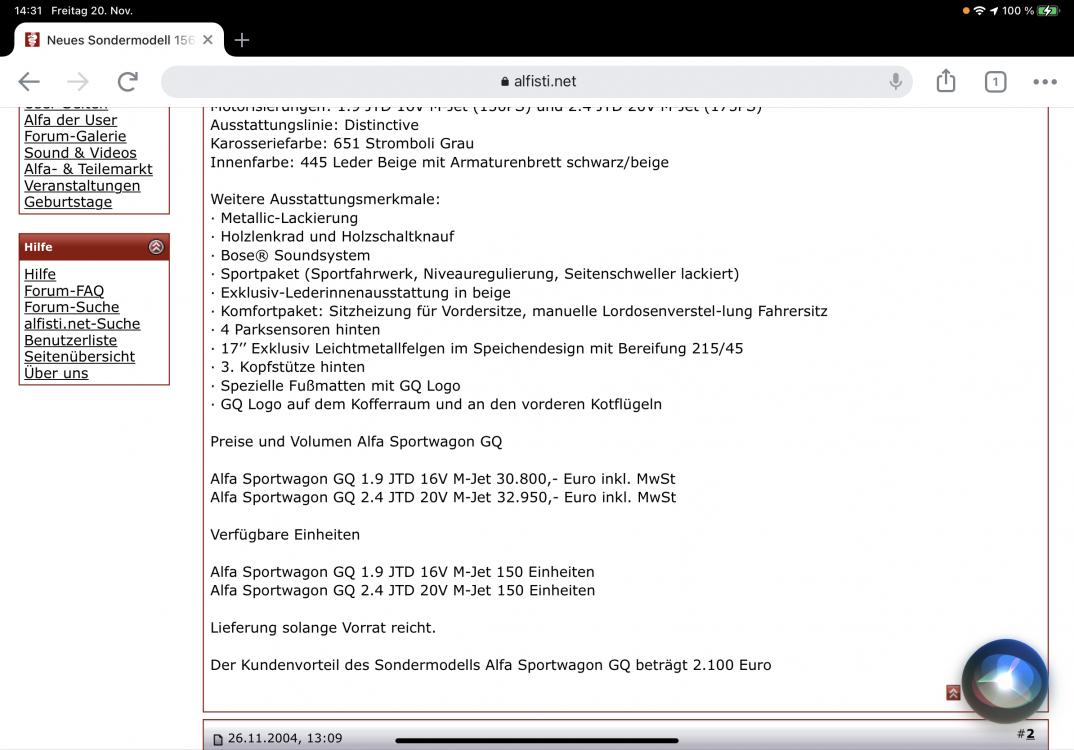Click the Kundenvorteil 2.100 Euro sentence
Image resolution: width=1074 pixels, height=750 pixels.
coord(490,665)
